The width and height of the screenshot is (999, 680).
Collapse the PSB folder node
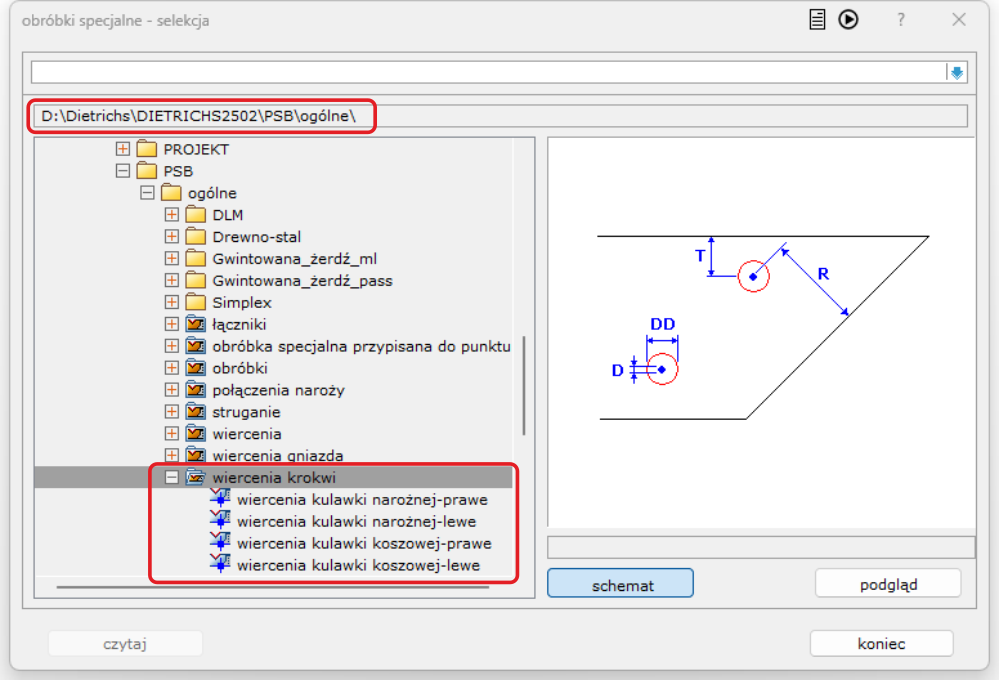[x=123, y=171]
